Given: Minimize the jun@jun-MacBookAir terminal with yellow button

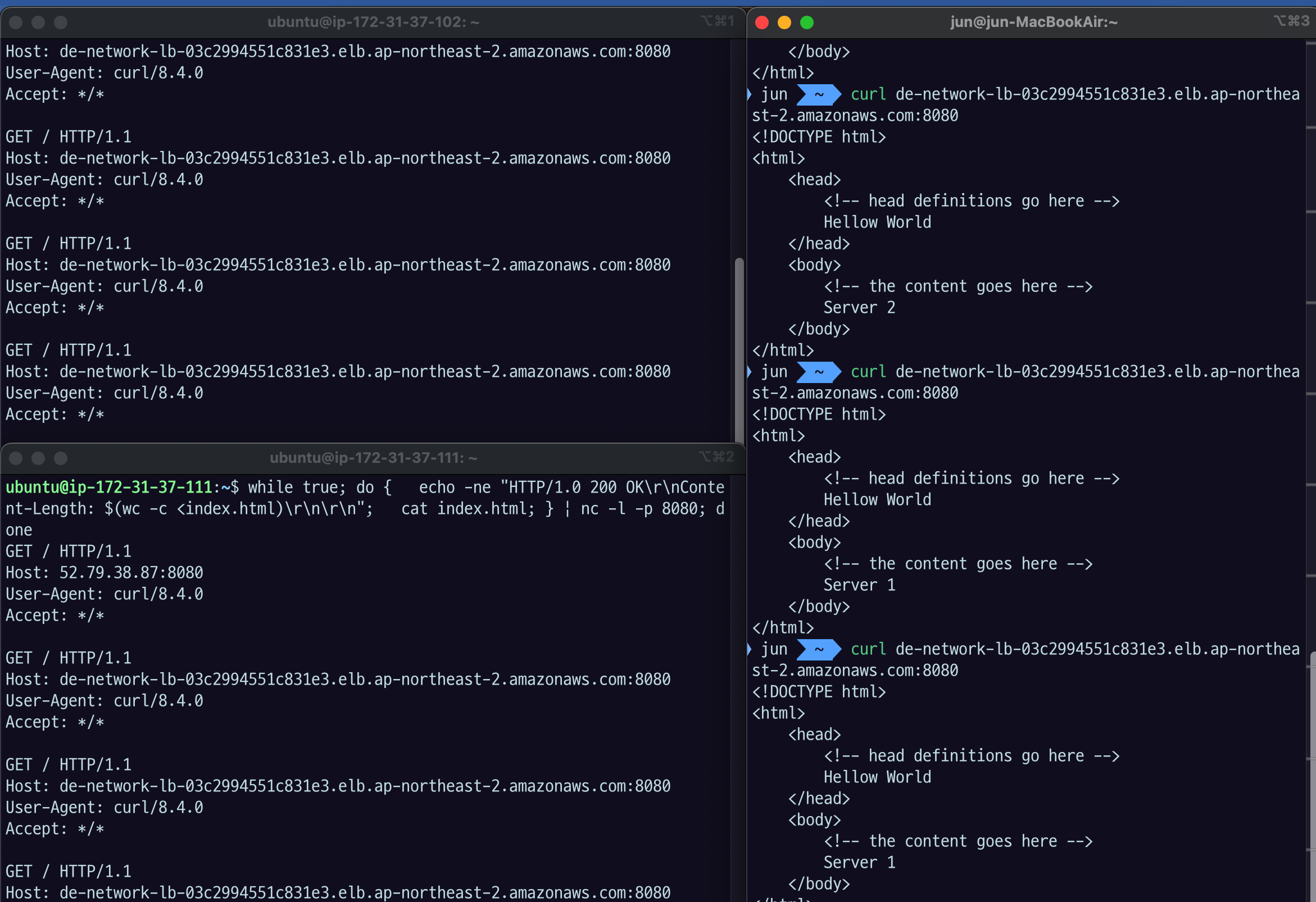Looking at the screenshot, I should tap(784, 22).
